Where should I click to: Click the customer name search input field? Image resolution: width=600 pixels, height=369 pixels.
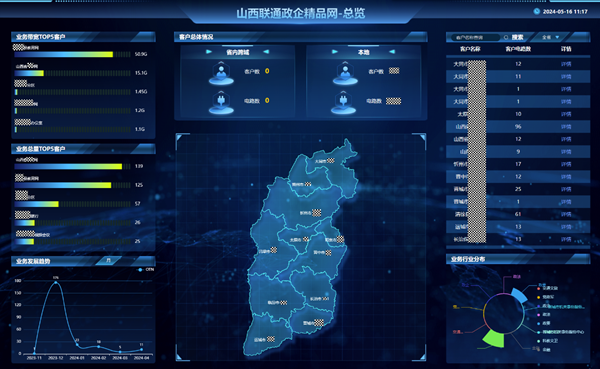(476, 38)
